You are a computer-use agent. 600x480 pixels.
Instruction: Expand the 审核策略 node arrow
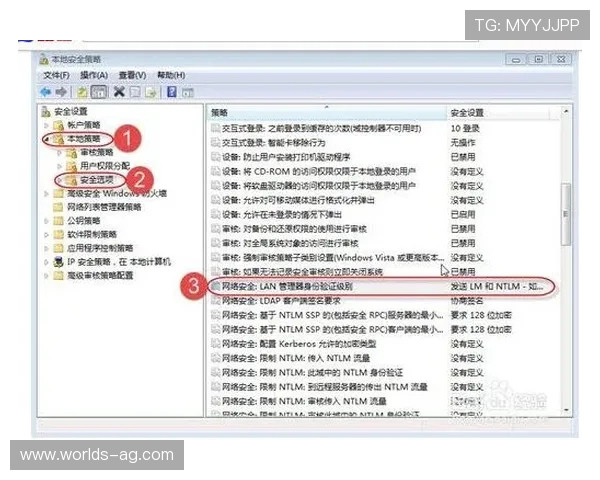(x=60, y=153)
